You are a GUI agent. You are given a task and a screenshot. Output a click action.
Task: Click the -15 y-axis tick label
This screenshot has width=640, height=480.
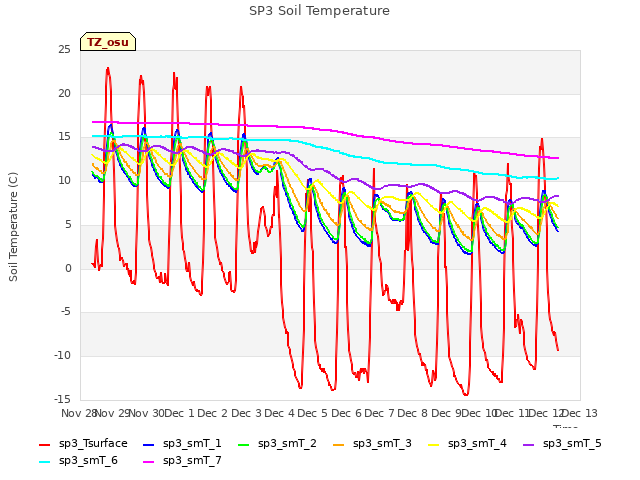[x=63, y=399]
